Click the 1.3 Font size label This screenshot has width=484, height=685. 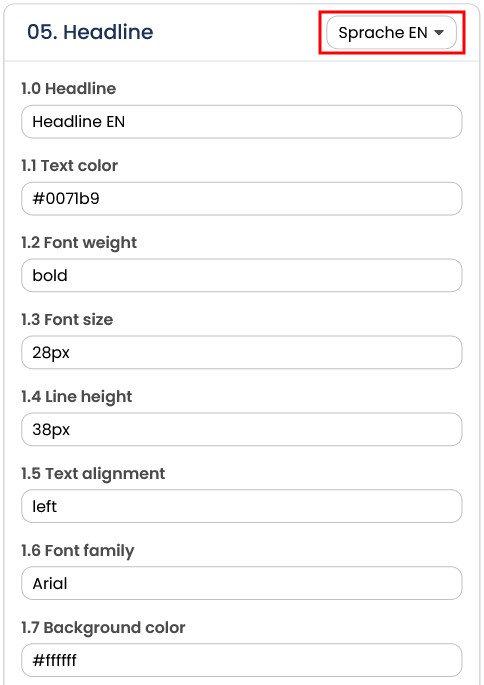click(x=67, y=320)
